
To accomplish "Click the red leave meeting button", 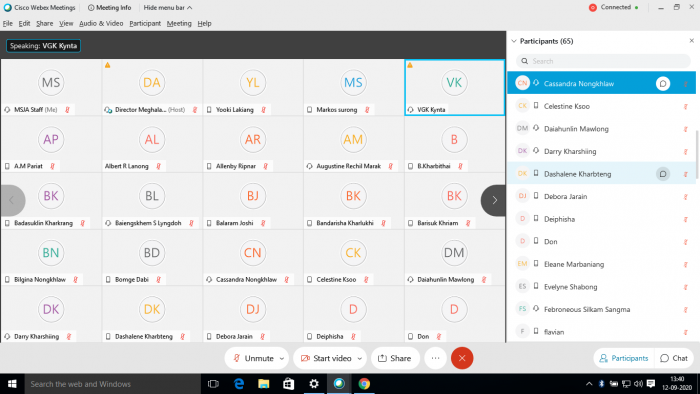I will (462, 358).
